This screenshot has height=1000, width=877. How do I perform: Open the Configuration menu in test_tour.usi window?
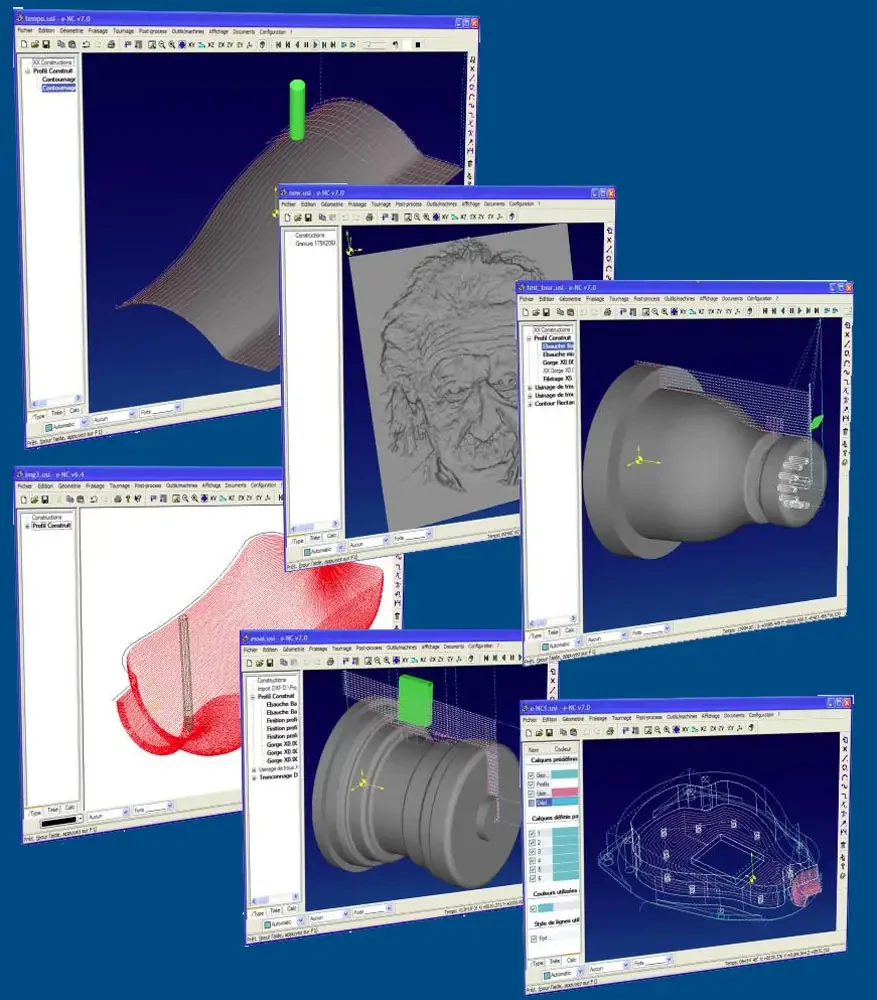point(759,298)
